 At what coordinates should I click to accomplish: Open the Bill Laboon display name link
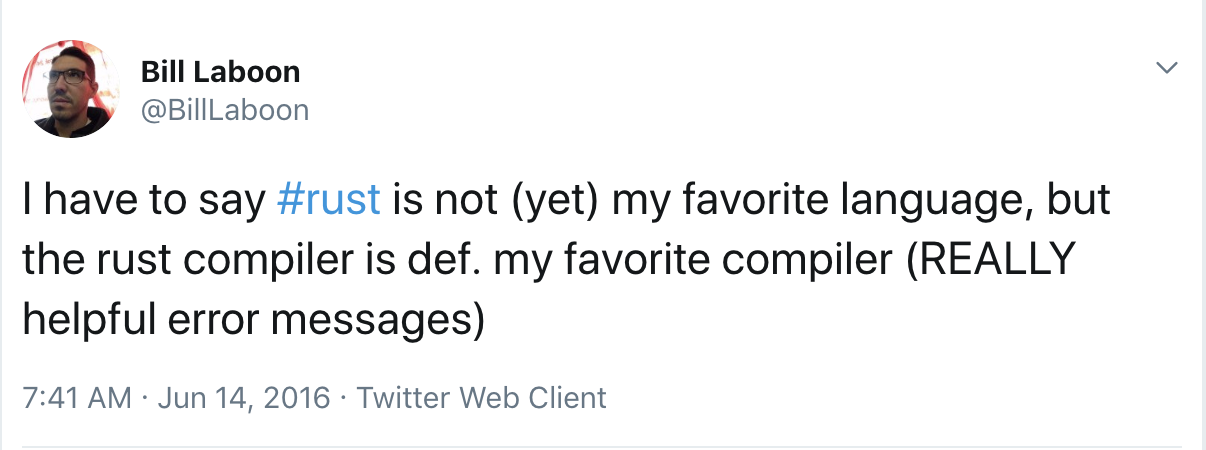[x=220, y=72]
